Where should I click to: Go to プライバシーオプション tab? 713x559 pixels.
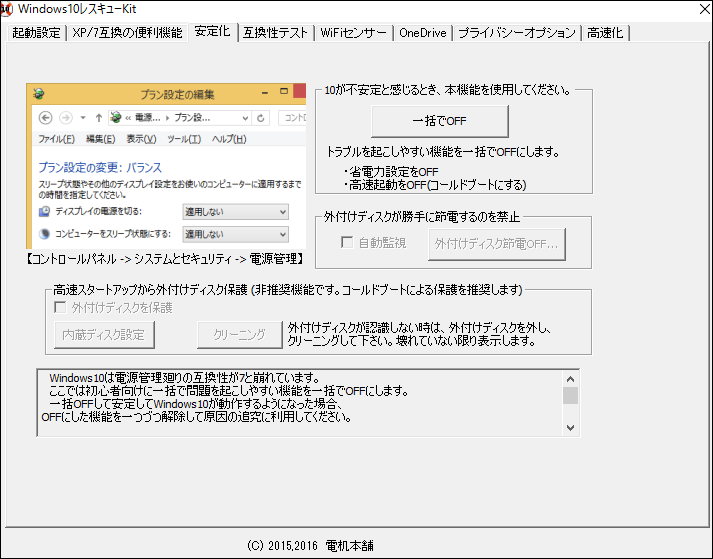pyautogui.click(x=517, y=33)
